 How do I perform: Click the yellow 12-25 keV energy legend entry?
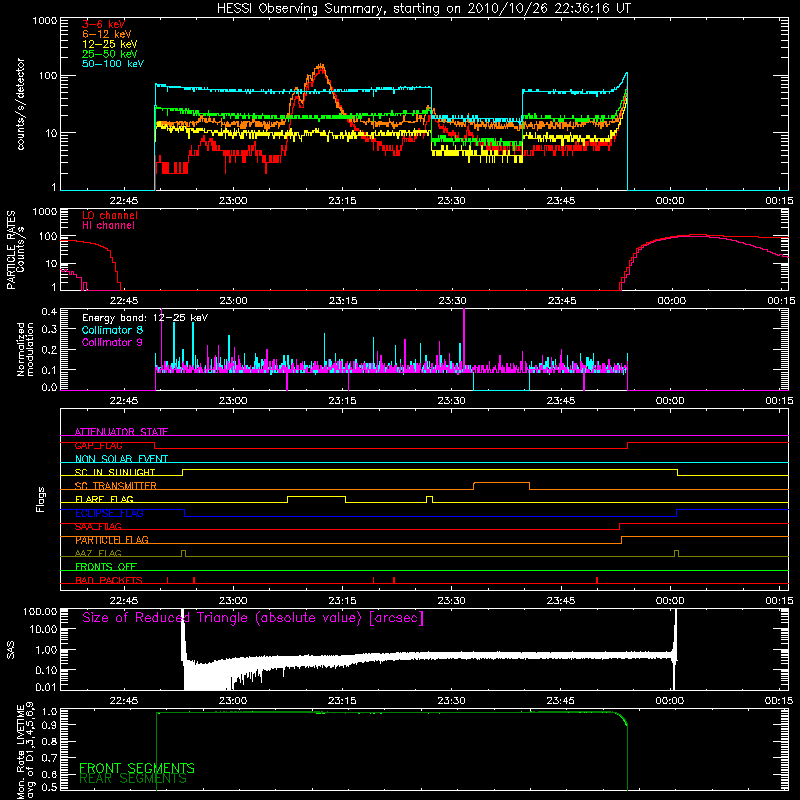[110, 44]
